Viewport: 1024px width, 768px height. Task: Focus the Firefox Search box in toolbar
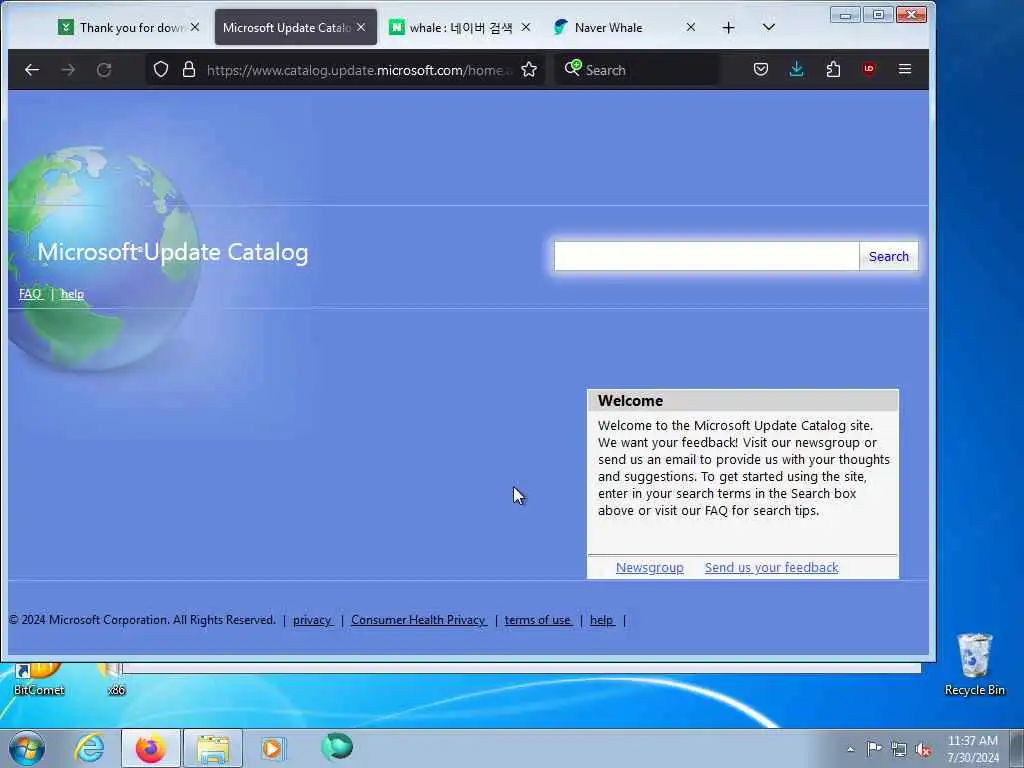click(637, 70)
